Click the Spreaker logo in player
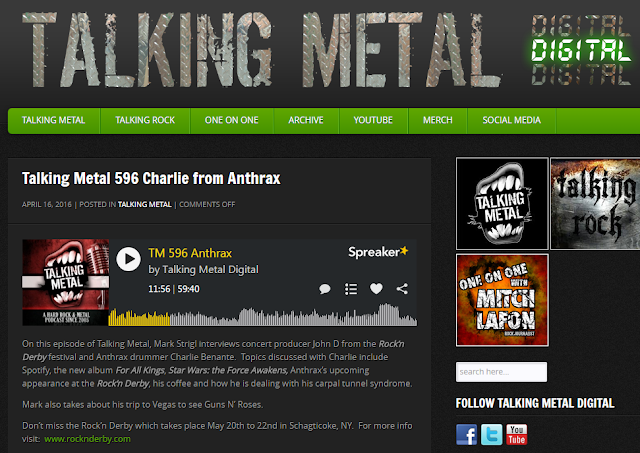Viewport: 640px width, 453px height. 378,252
